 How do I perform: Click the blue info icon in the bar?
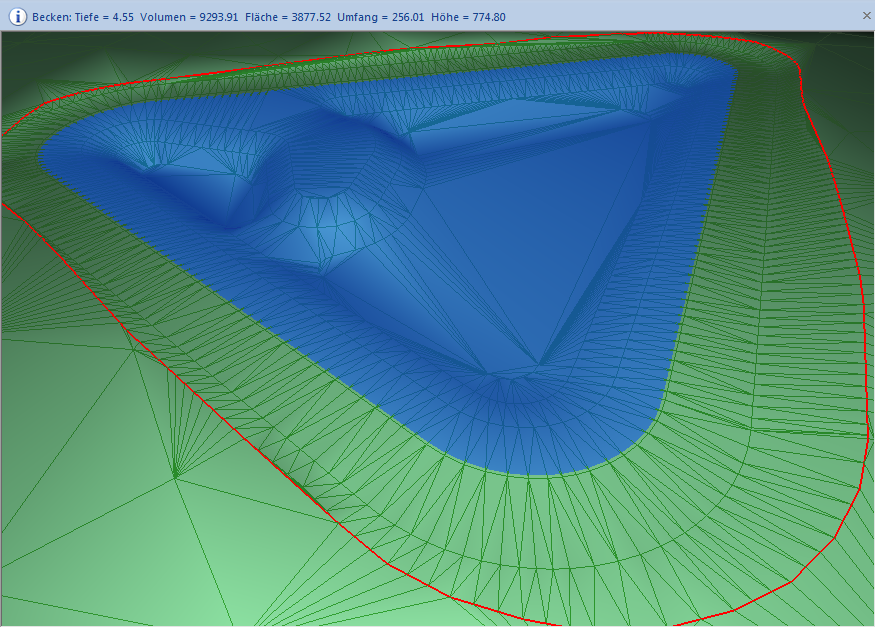(17, 16)
